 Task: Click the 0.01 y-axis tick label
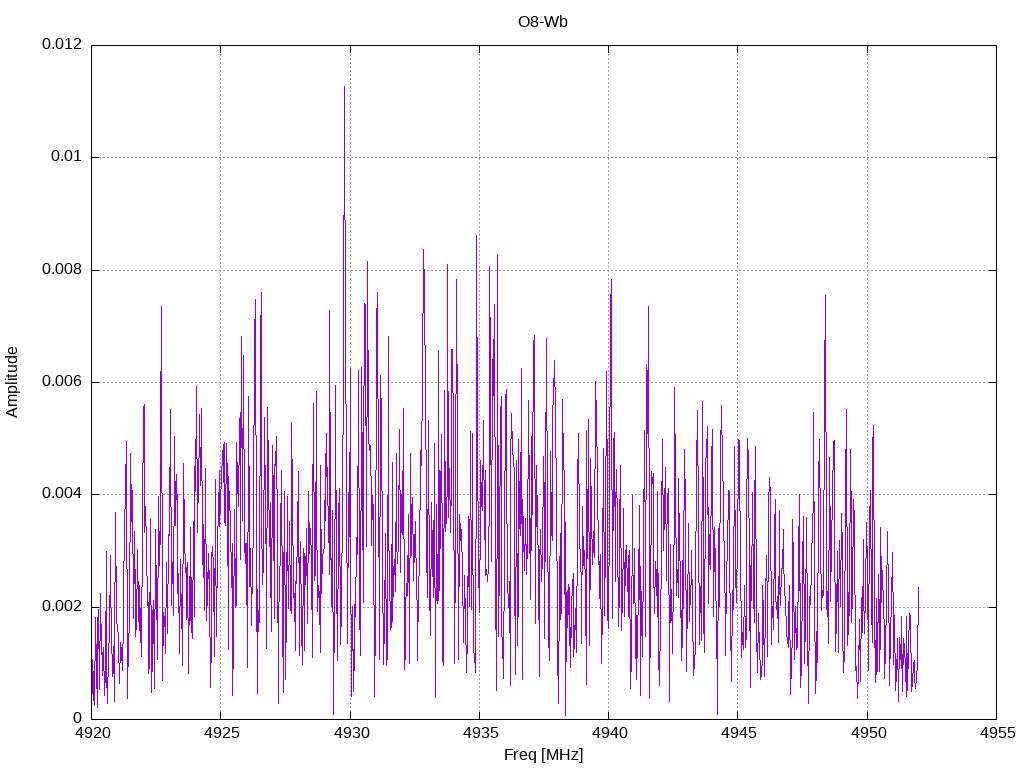[x=67, y=157]
